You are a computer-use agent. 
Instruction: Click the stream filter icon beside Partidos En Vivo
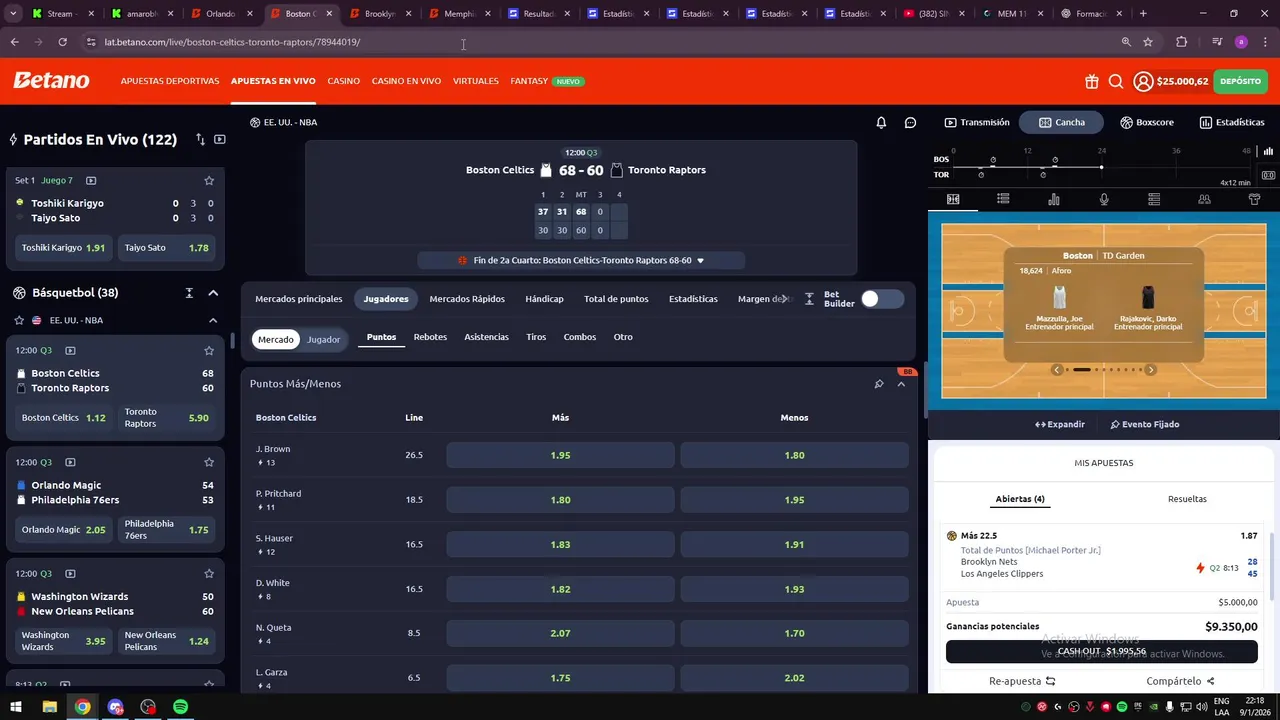click(x=220, y=139)
